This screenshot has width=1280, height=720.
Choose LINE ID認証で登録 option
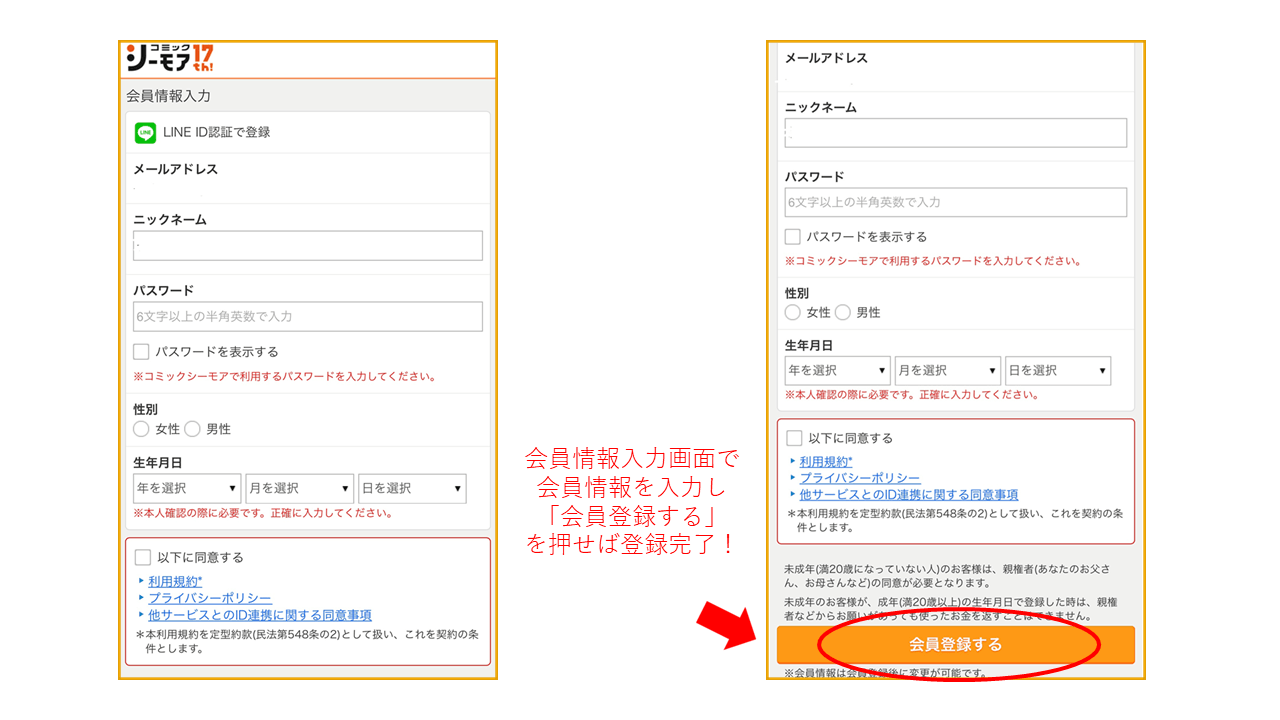(216, 132)
